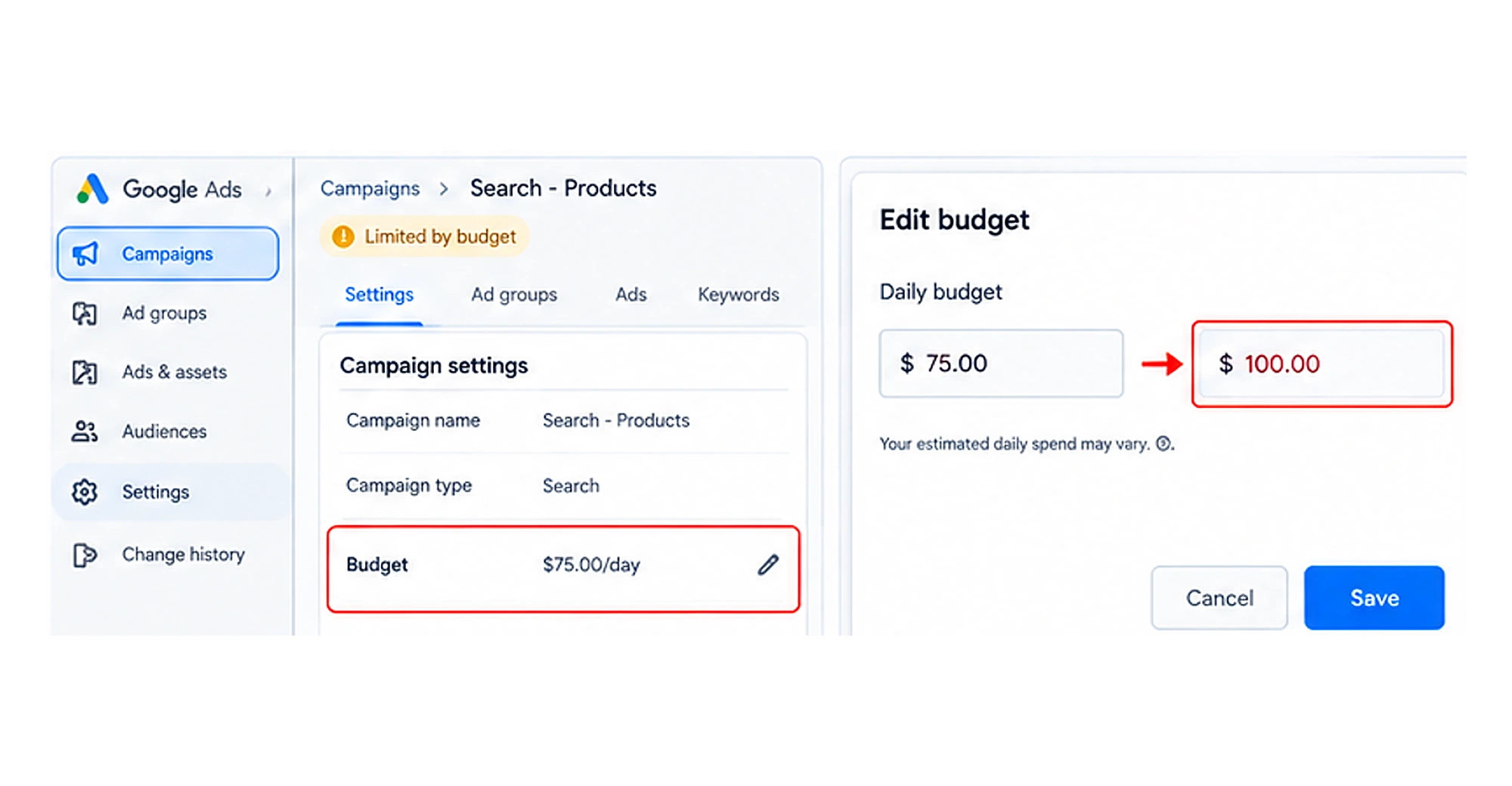Click the breadcrumb chevron after Campaigns
This screenshot has height=786, width=1512.
444,188
